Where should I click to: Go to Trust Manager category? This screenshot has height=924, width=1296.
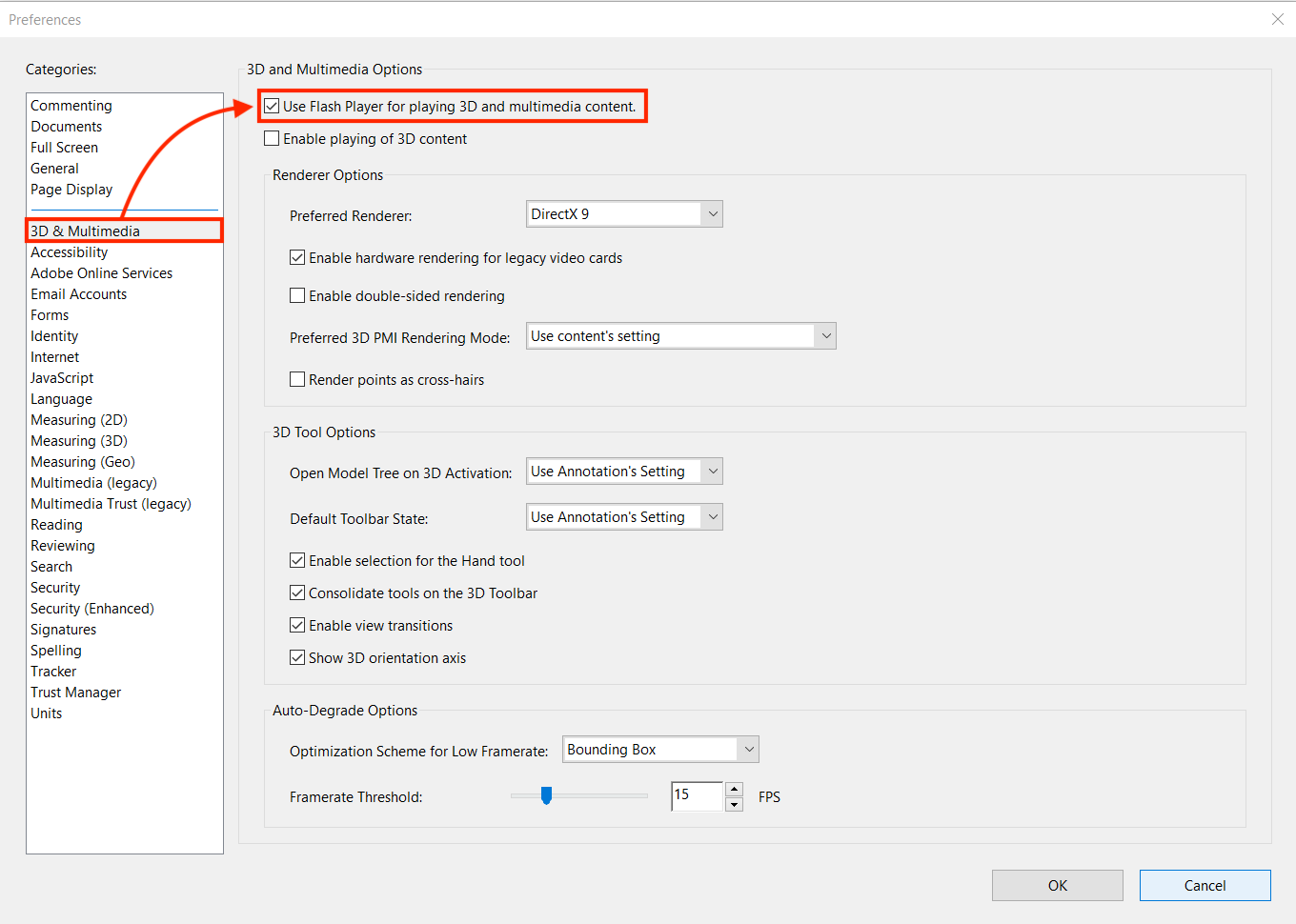[76, 693]
